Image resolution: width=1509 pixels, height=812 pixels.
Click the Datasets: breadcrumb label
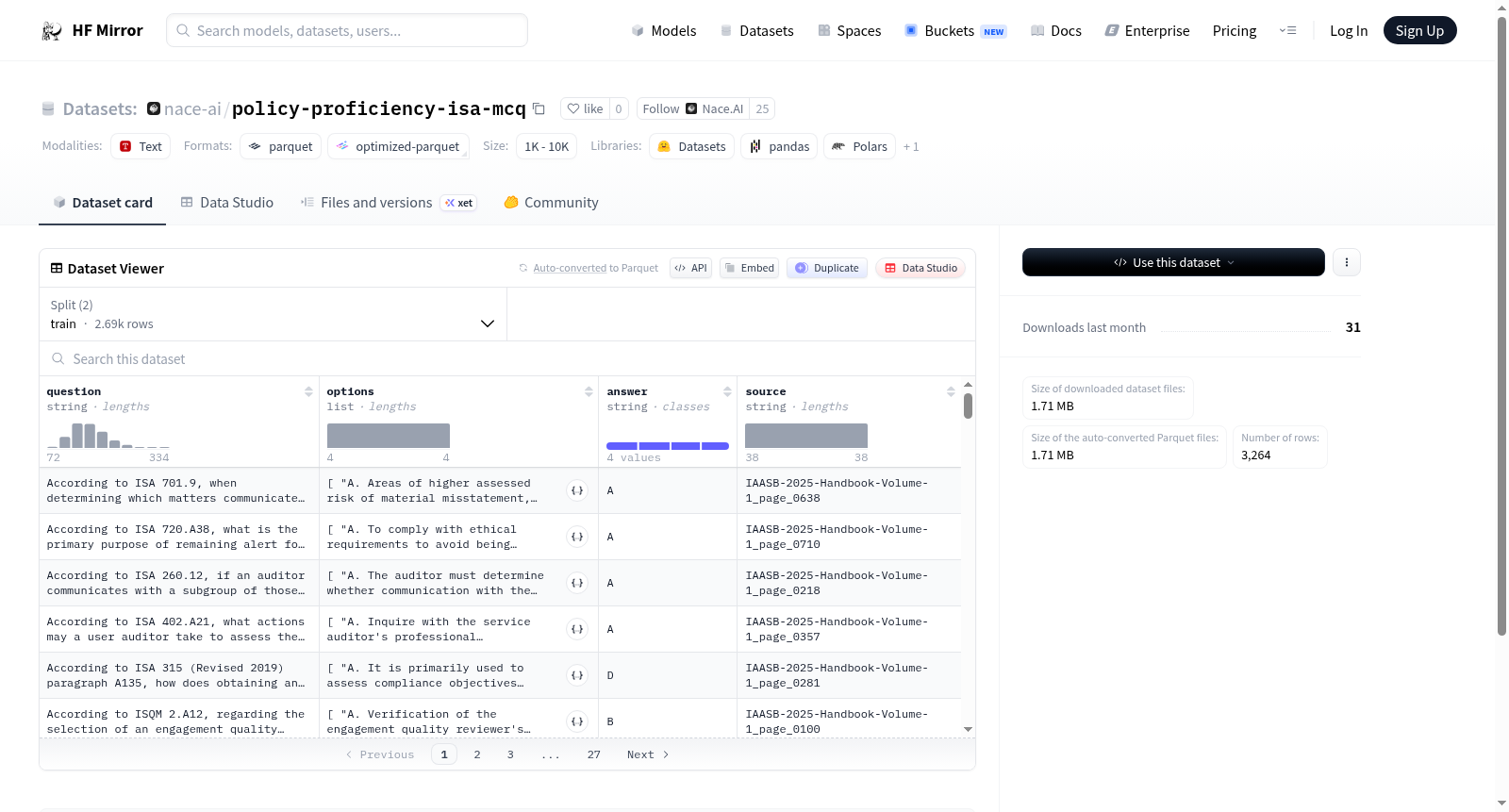click(100, 108)
